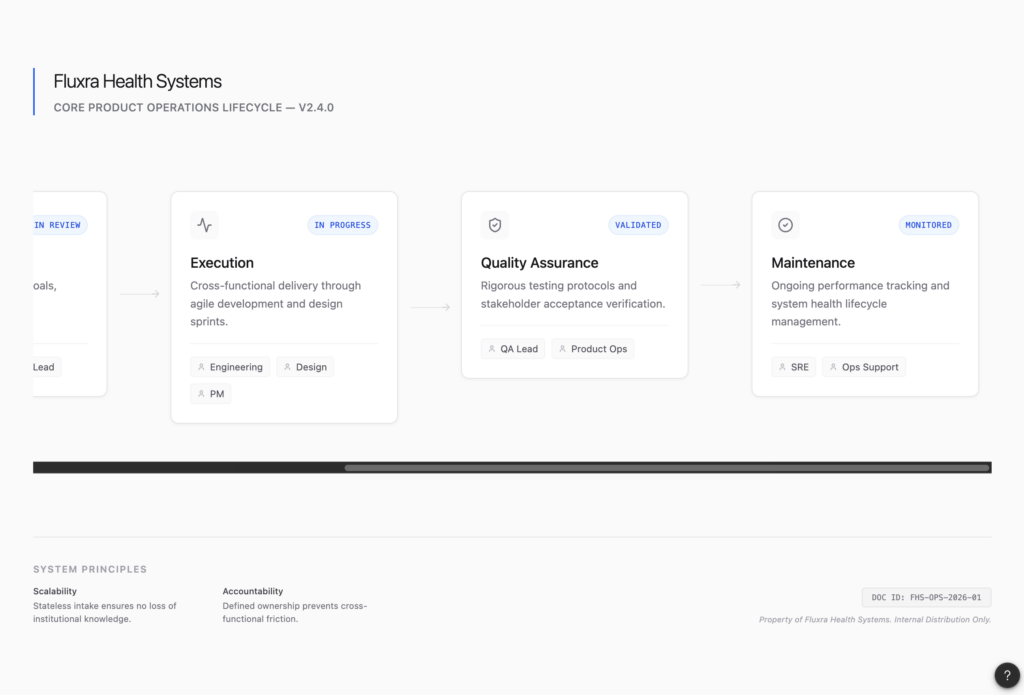Click the horizontal scrollbar thumb
The image size is (1024, 695).
[667, 468]
